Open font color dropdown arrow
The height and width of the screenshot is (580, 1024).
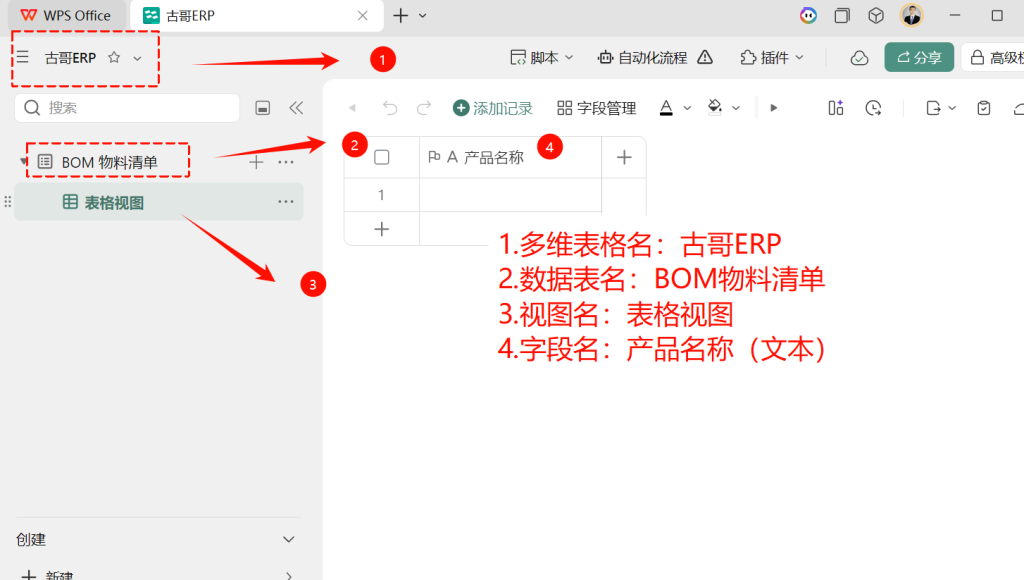[x=687, y=108]
